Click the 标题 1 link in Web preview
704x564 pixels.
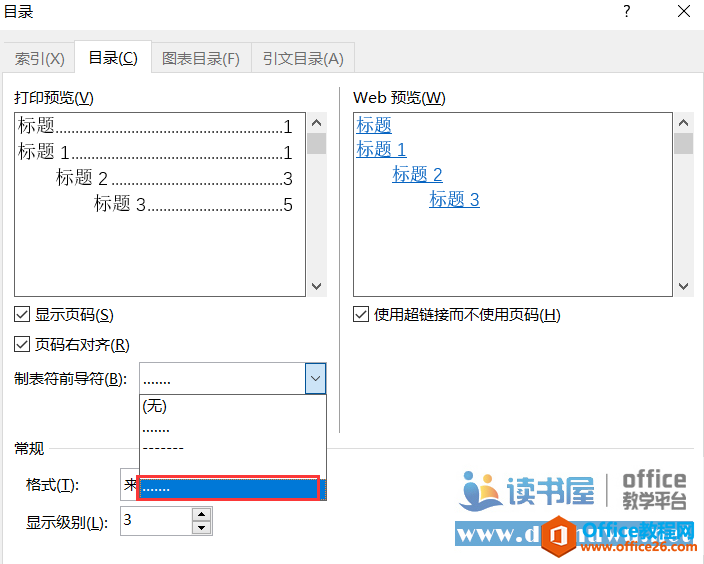pyautogui.click(x=381, y=149)
